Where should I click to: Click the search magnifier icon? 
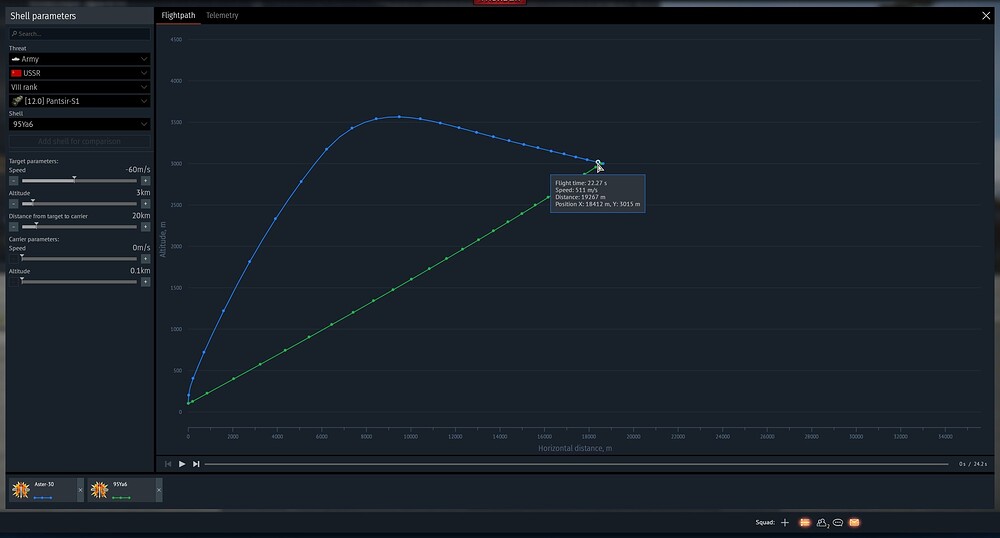[x=14, y=34]
